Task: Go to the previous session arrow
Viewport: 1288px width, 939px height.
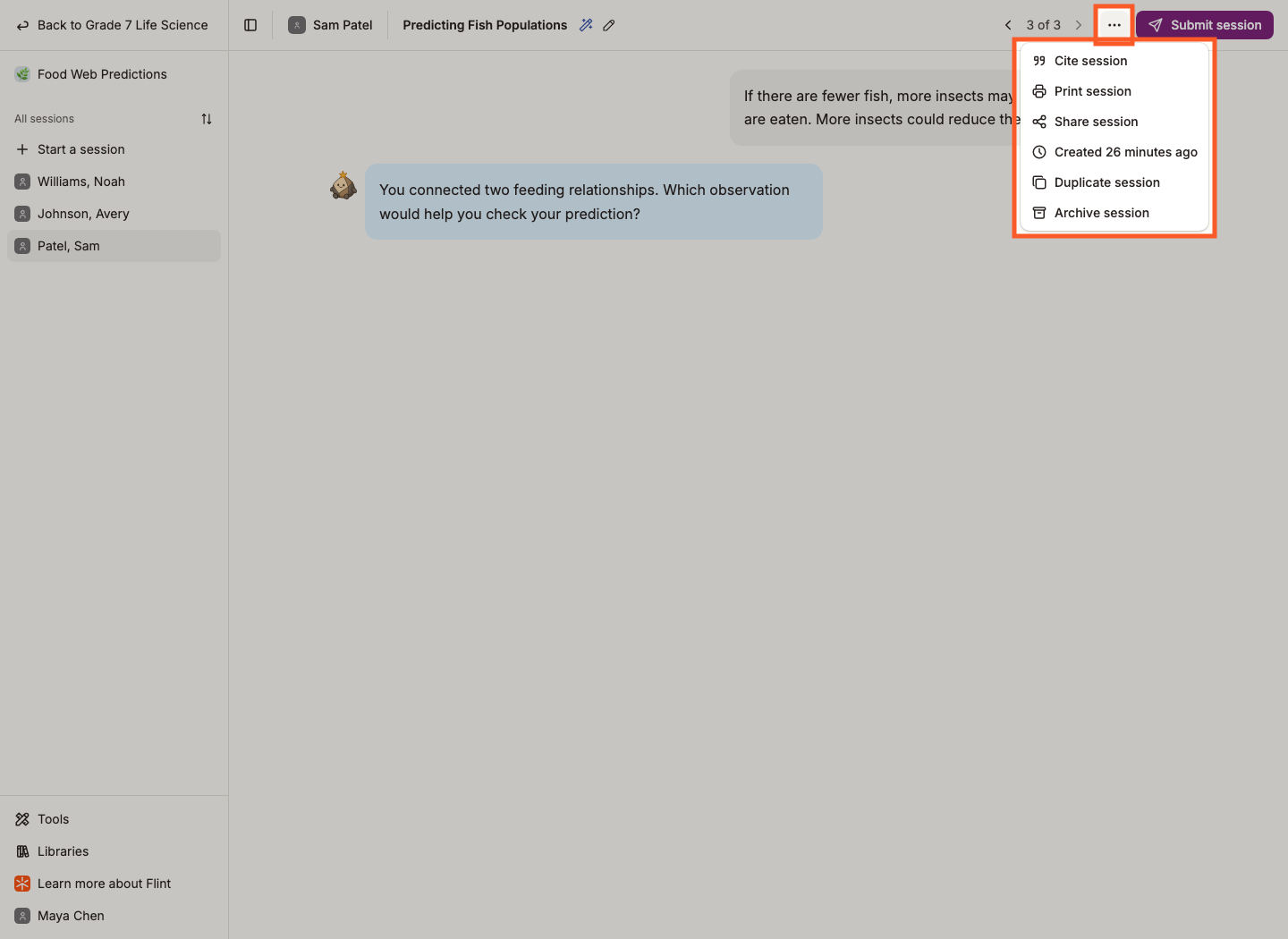Action: [x=1008, y=25]
